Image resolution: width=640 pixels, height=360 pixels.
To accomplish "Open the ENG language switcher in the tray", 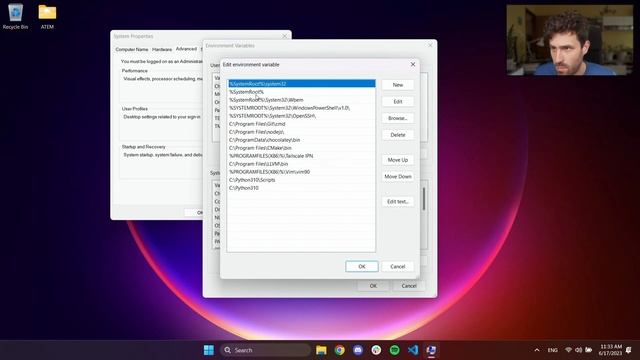I will [553, 350].
